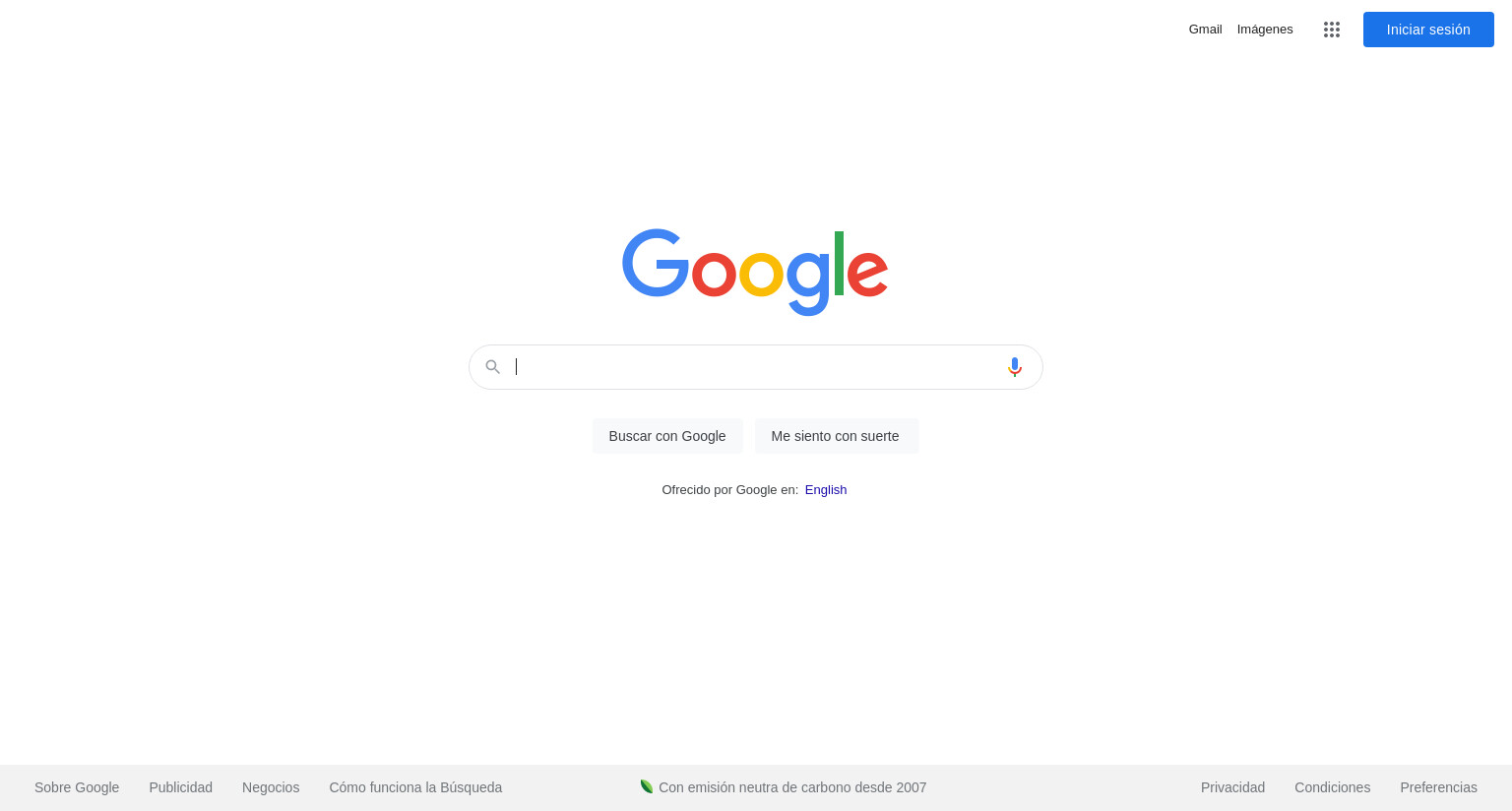Open Gmail link
The image size is (1512, 811).
coord(1205,30)
